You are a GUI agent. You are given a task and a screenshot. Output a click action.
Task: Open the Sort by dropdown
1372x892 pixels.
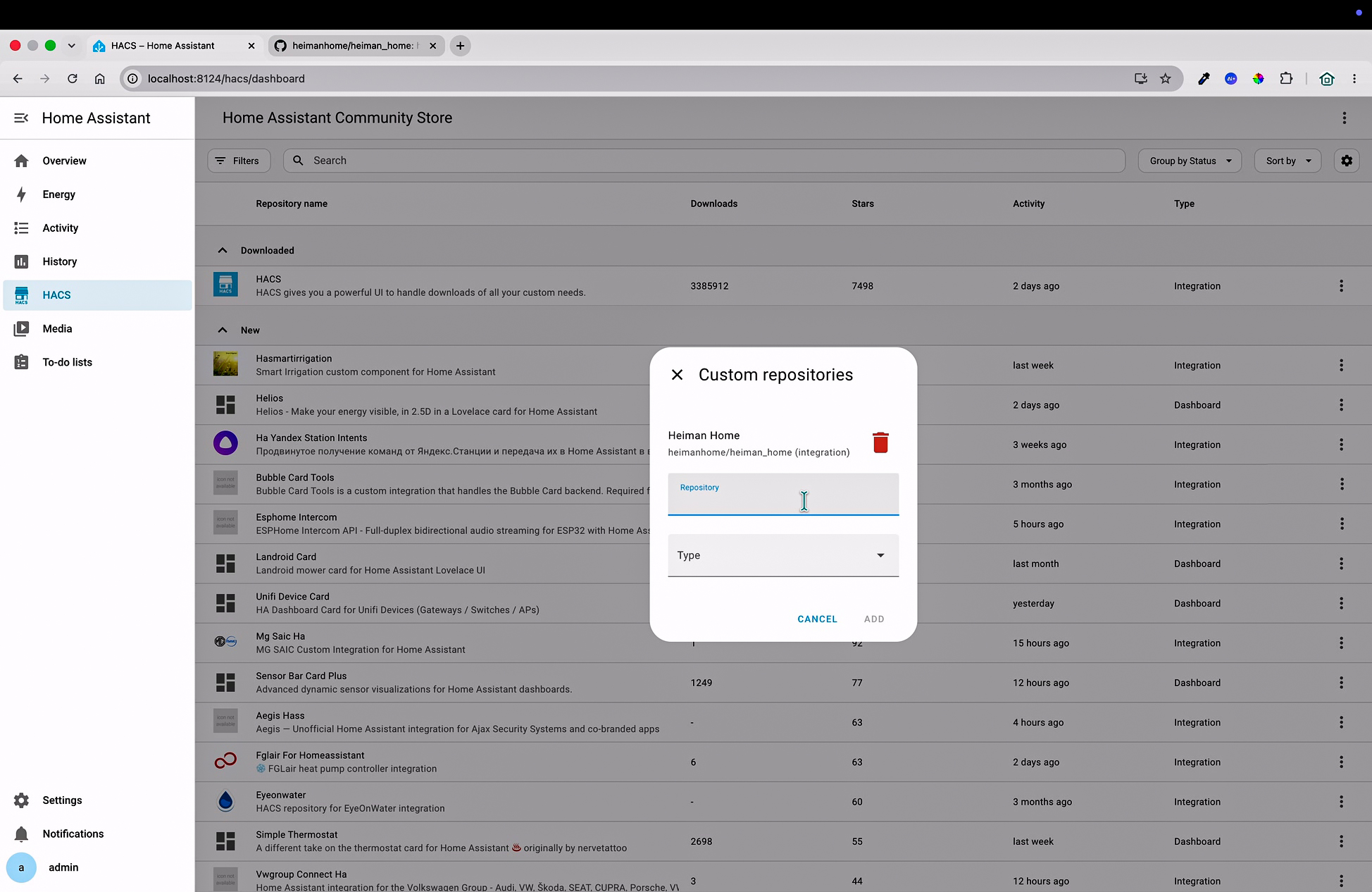coord(1287,161)
